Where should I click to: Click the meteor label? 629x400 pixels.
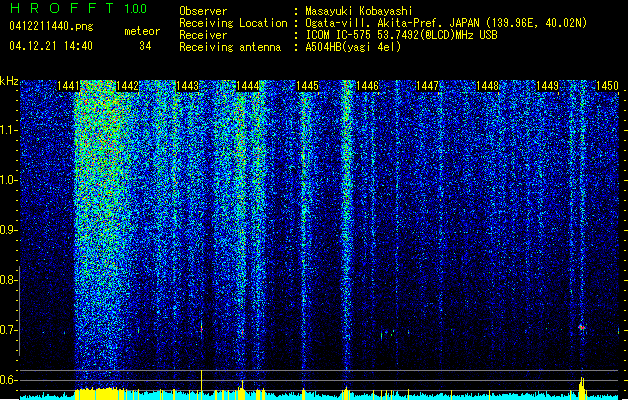click(142, 31)
